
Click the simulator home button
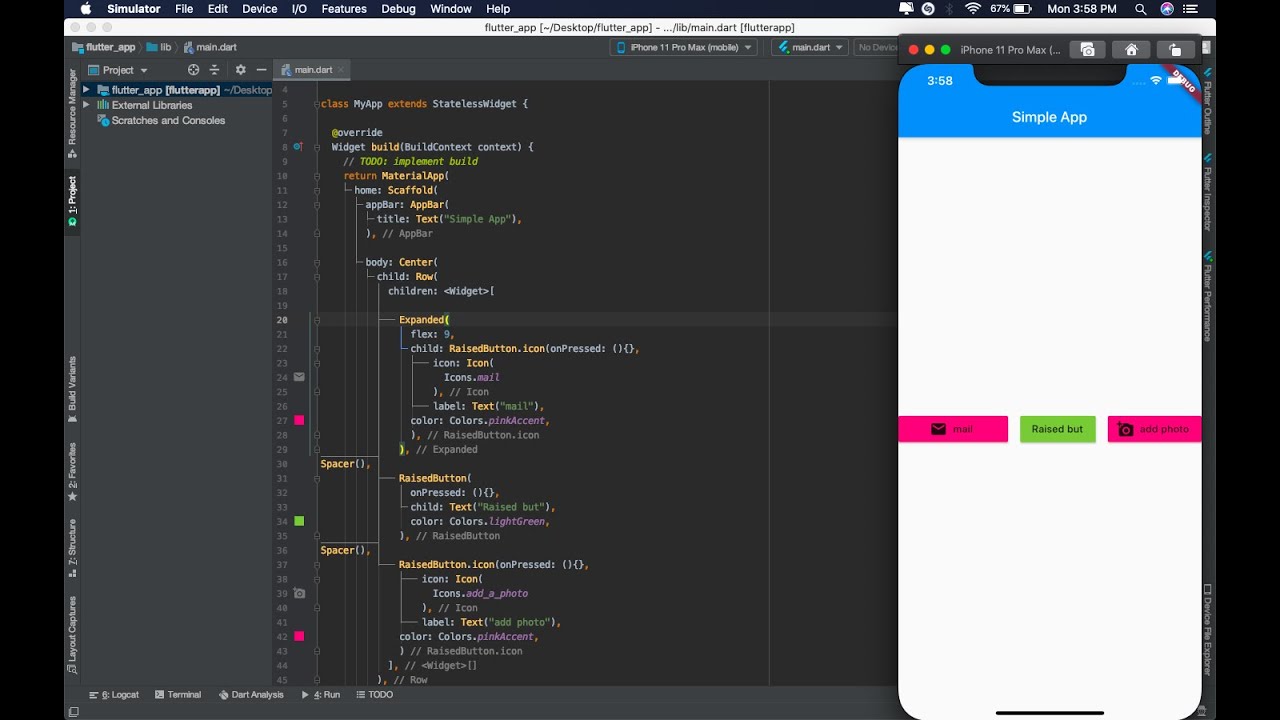click(x=1131, y=49)
